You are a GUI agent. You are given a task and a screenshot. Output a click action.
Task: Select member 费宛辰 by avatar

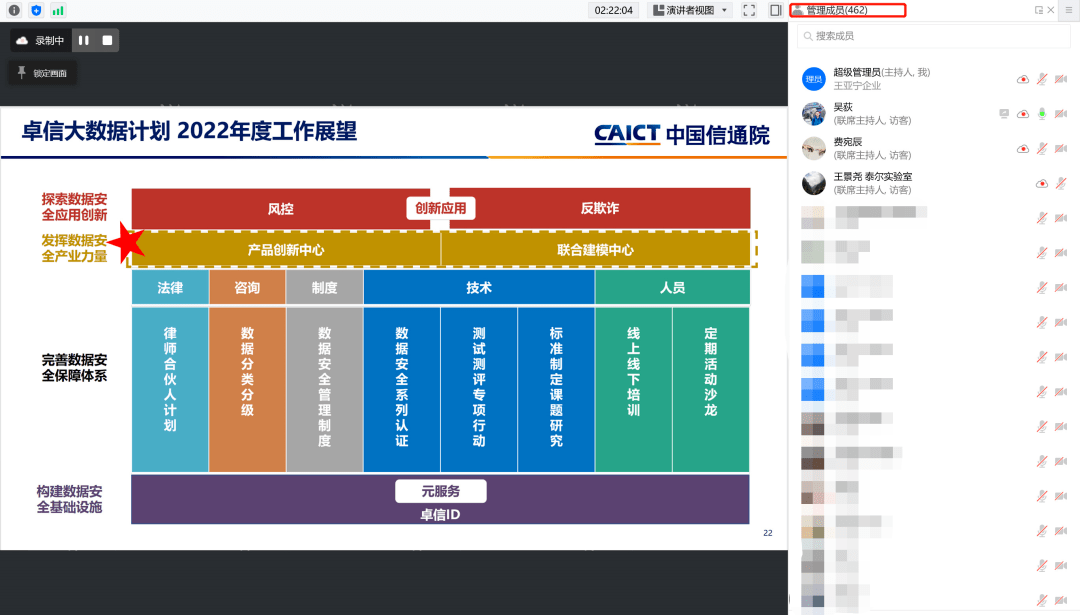click(x=813, y=148)
